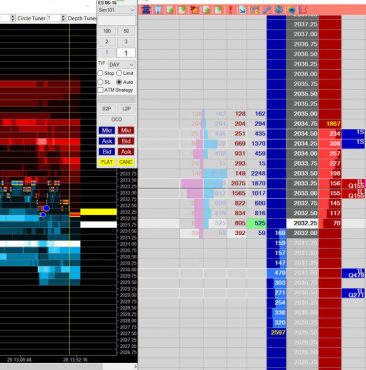The height and width of the screenshot is (370, 366).
Task: Set quantity with the 50 button
Action: 126,31
